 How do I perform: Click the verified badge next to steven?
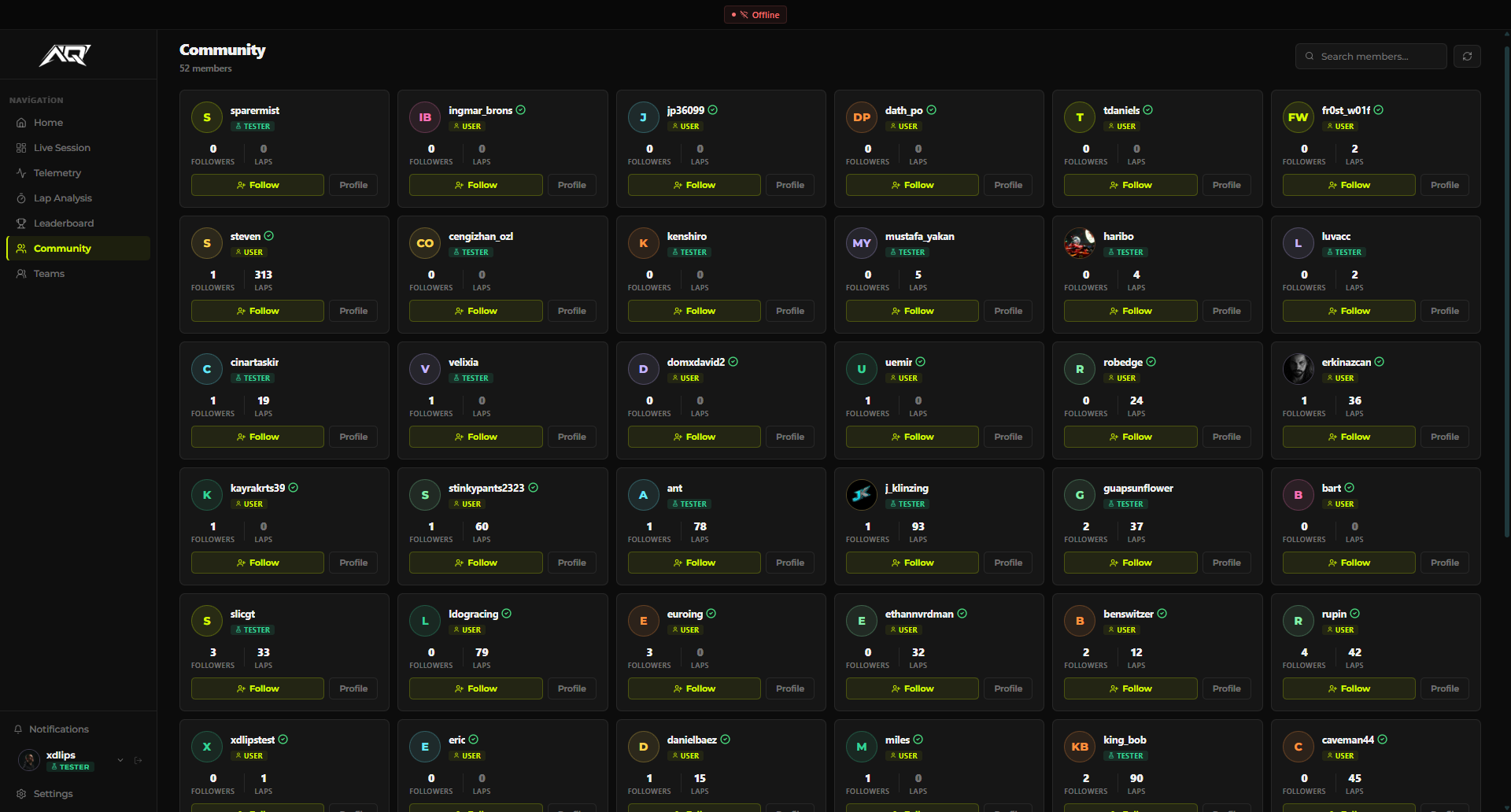tap(269, 236)
